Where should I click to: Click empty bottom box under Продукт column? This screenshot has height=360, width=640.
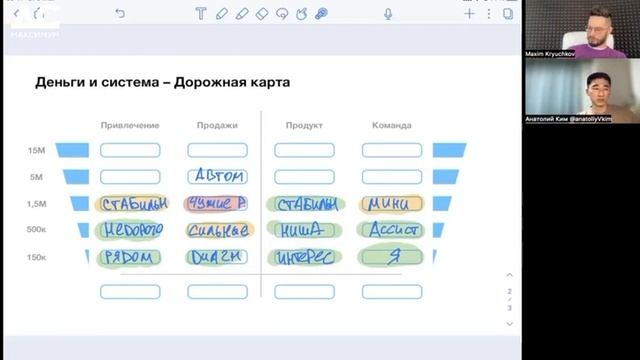point(304,292)
